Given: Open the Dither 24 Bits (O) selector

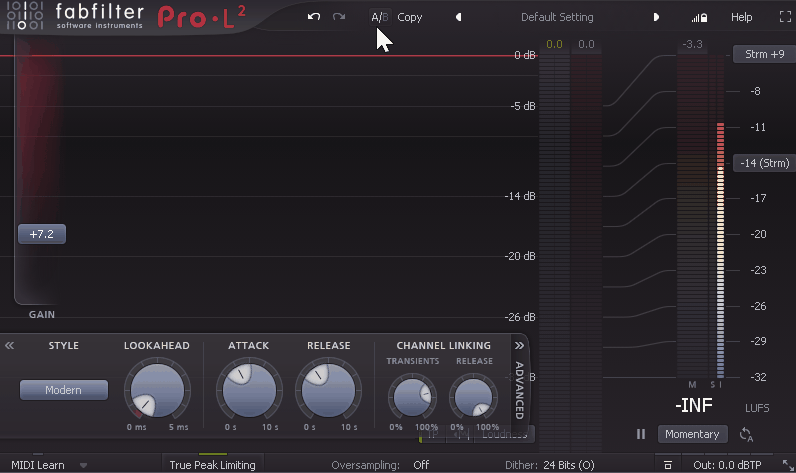Looking at the screenshot, I should 569,465.
